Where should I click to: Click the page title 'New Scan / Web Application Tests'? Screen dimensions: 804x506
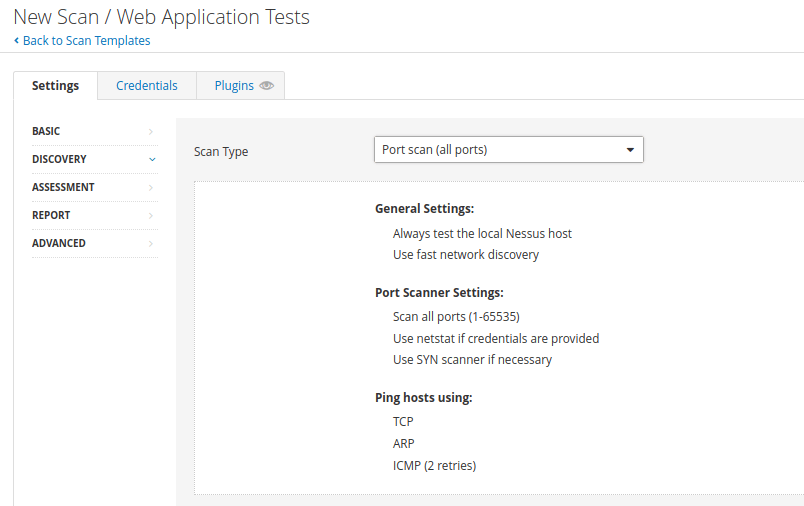tap(162, 17)
